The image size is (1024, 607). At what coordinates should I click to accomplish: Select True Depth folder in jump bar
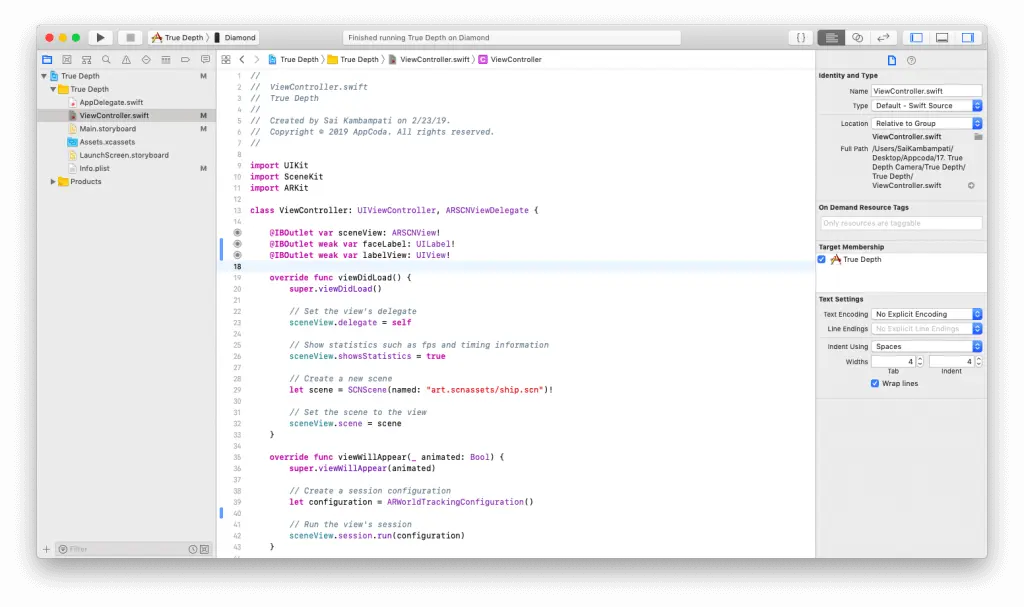pos(353,59)
